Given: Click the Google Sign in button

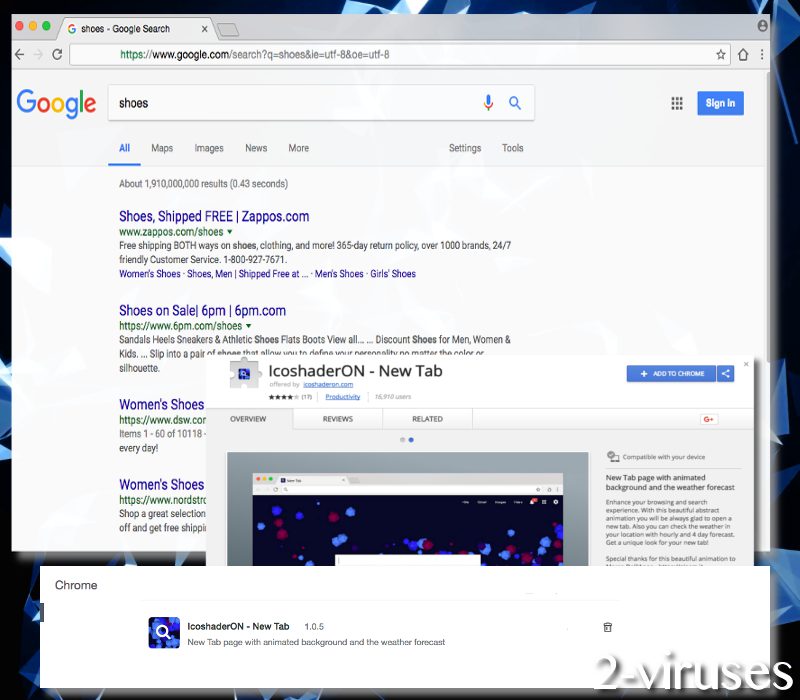Looking at the screenshot, I should coord(720,103).
